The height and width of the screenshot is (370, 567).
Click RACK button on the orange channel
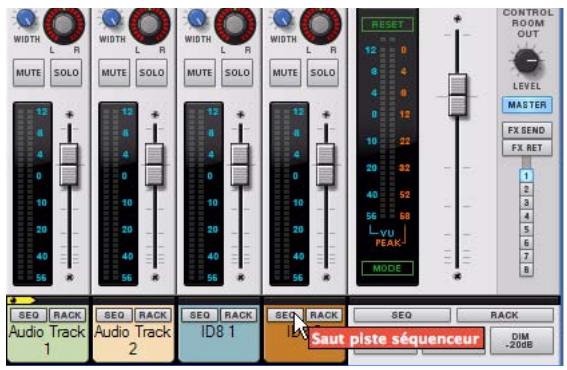[324, 315]
